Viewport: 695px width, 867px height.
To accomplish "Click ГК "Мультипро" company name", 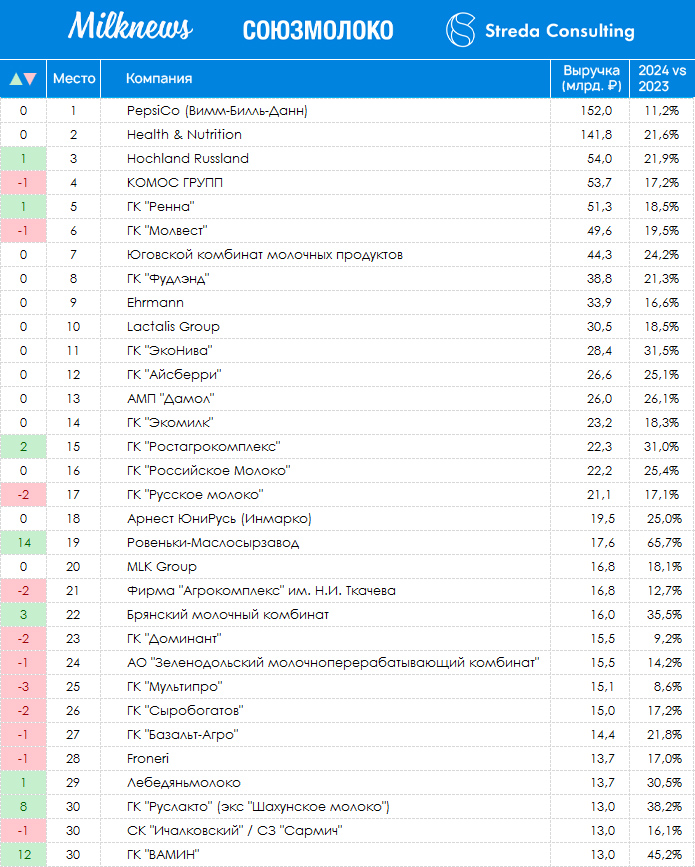I will point(175,687).
